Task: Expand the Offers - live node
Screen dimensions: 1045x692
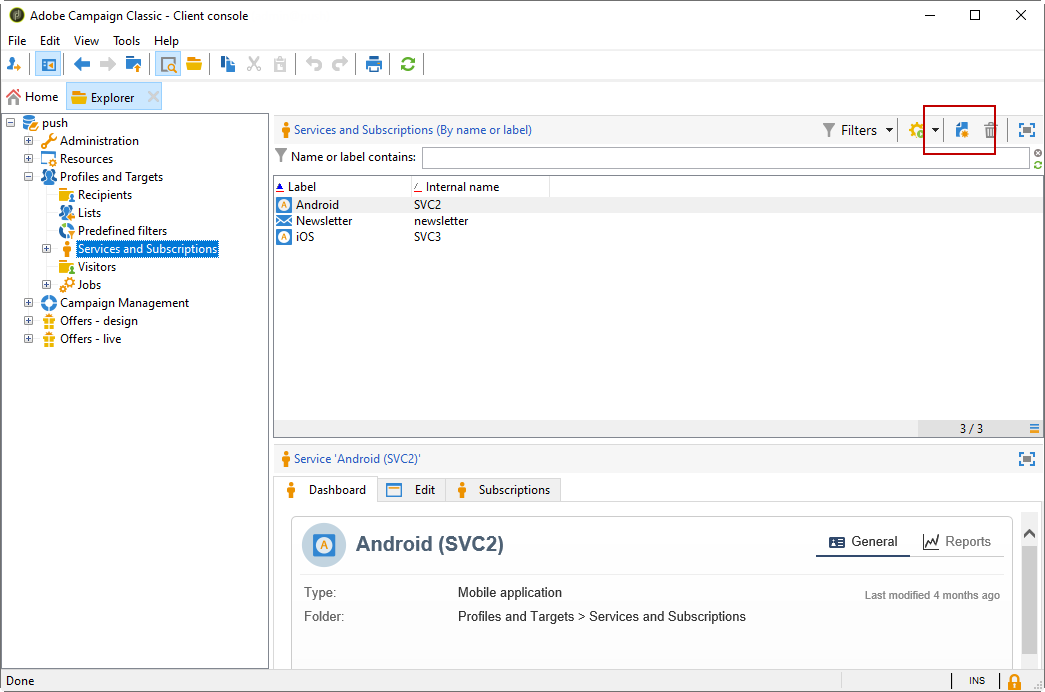Action: pyautogui.click(x=29, y=339)
